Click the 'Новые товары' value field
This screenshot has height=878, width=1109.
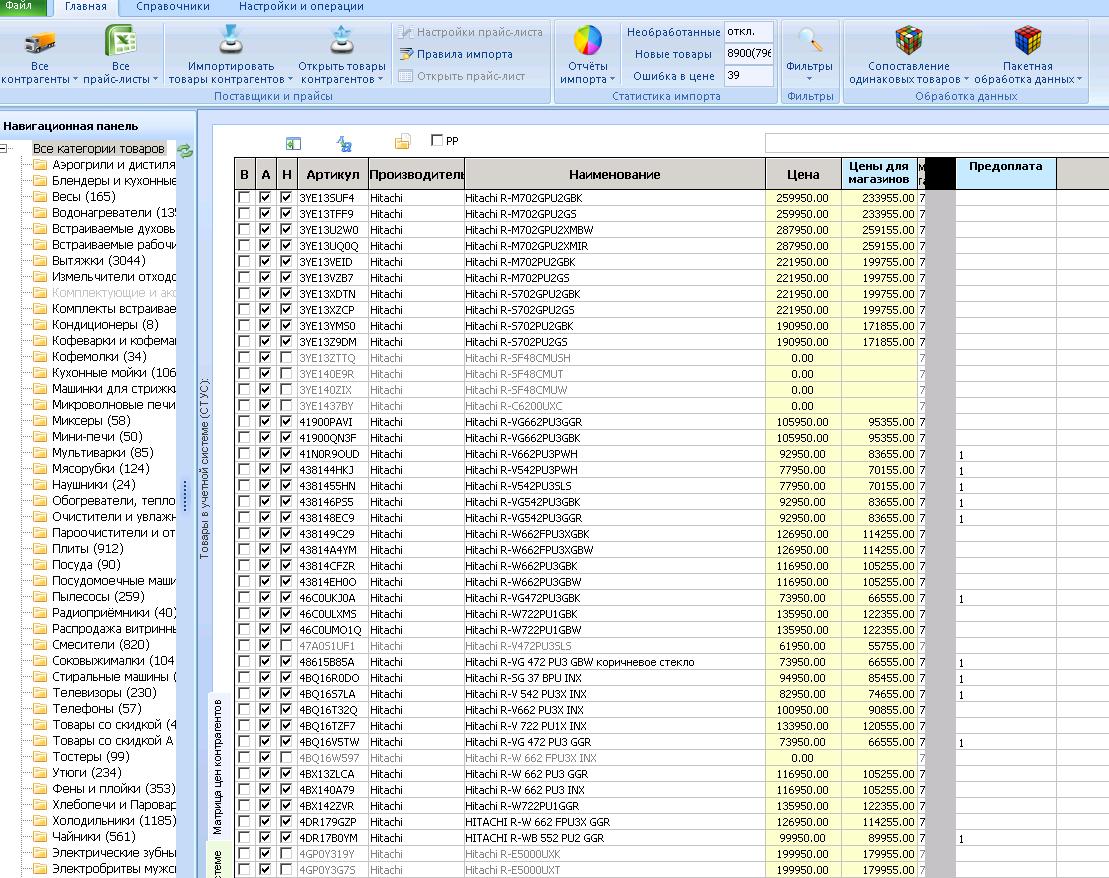748,54
